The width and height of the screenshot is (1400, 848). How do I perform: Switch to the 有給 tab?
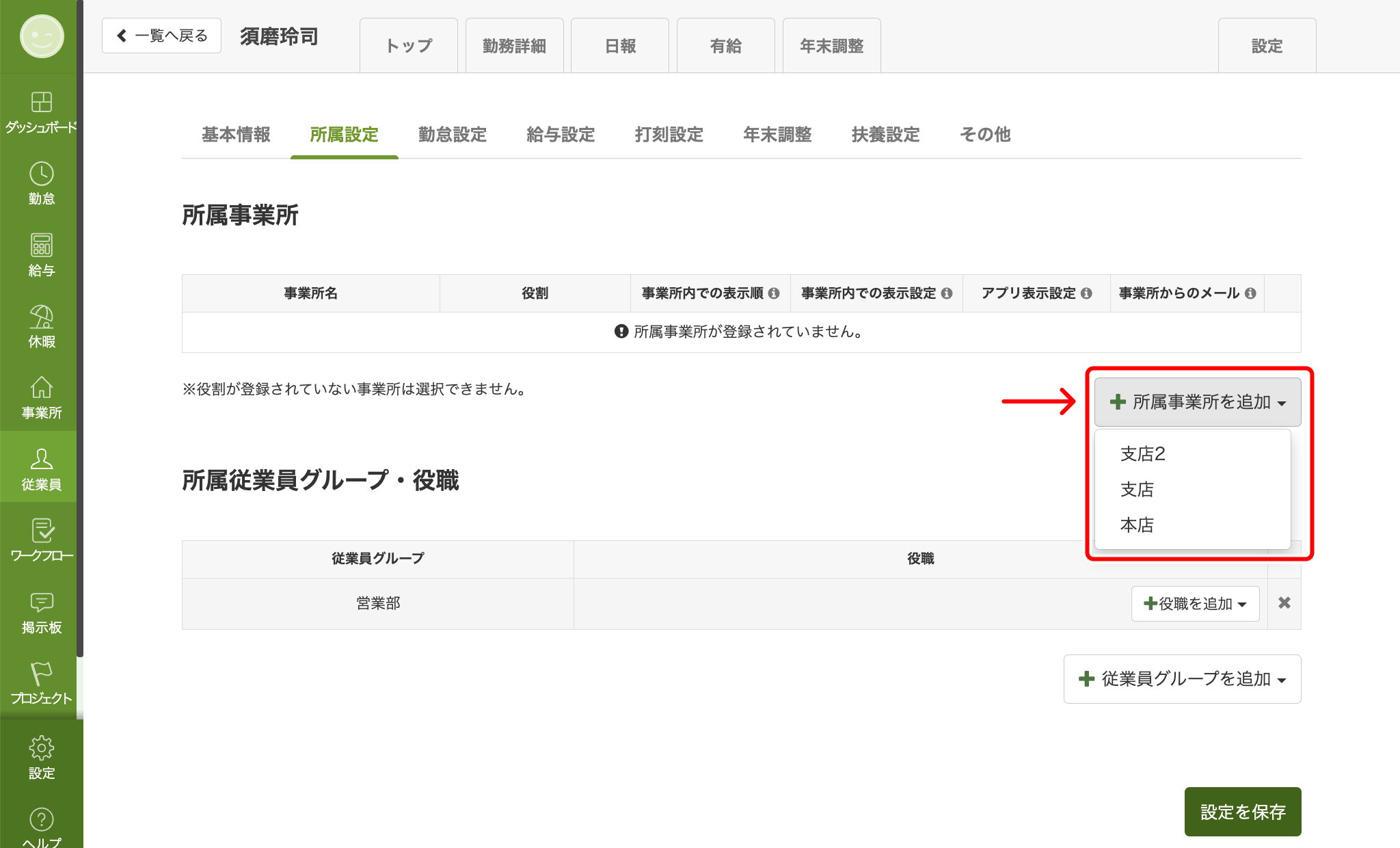point(726,46)
